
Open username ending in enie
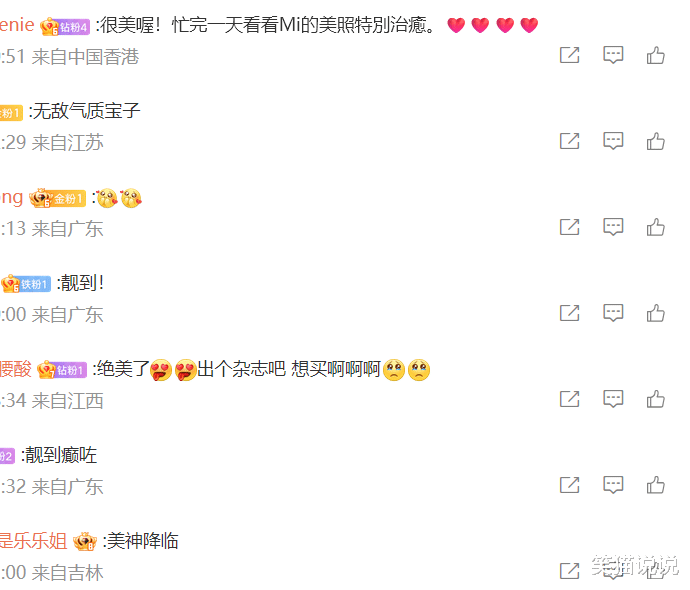pyautogui.click(x=17, y=25)
